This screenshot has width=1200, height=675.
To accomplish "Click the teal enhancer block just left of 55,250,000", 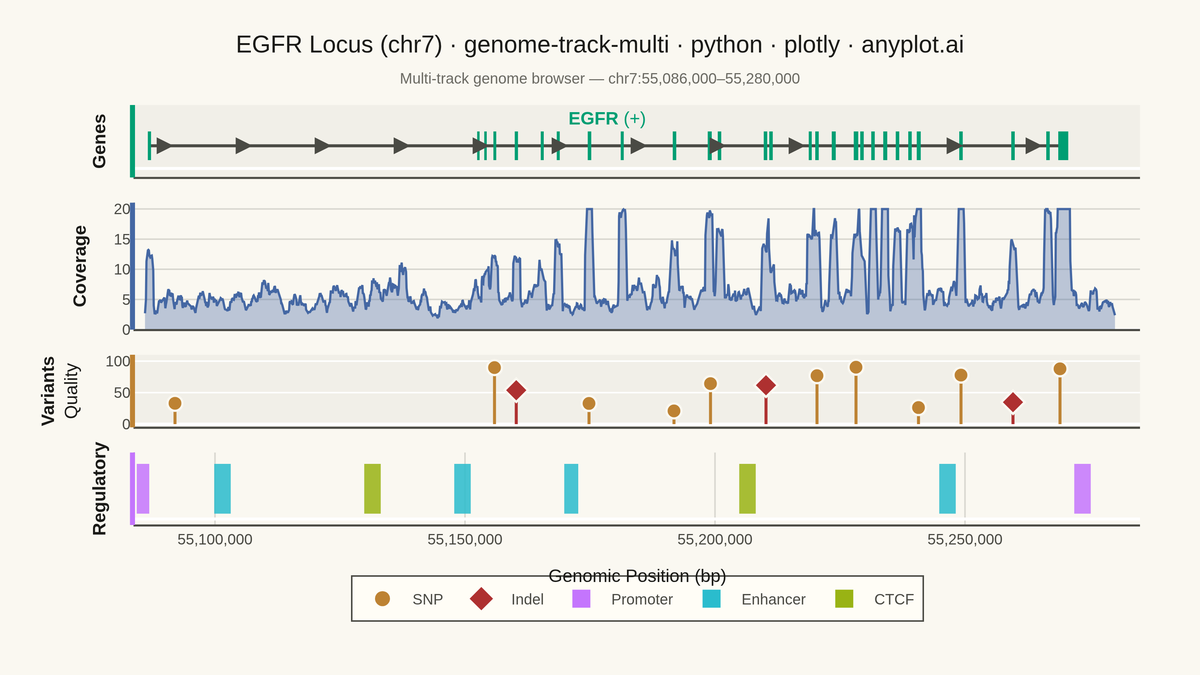I will (x=947, y=489).
